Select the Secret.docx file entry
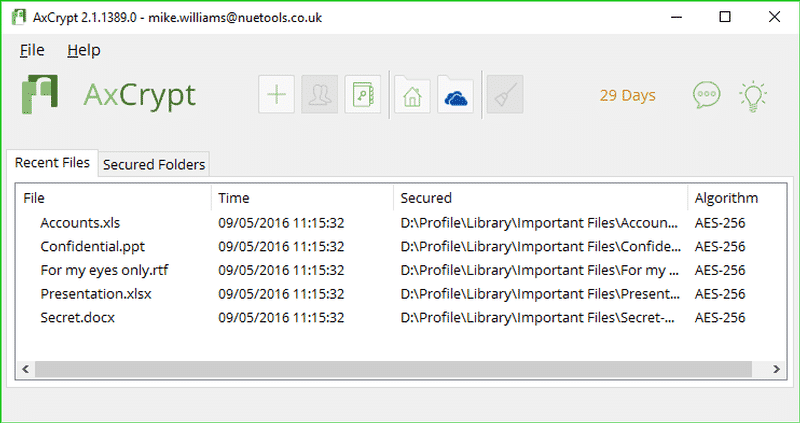The height and width of the screenshot is (423, 800). [77, 317]
